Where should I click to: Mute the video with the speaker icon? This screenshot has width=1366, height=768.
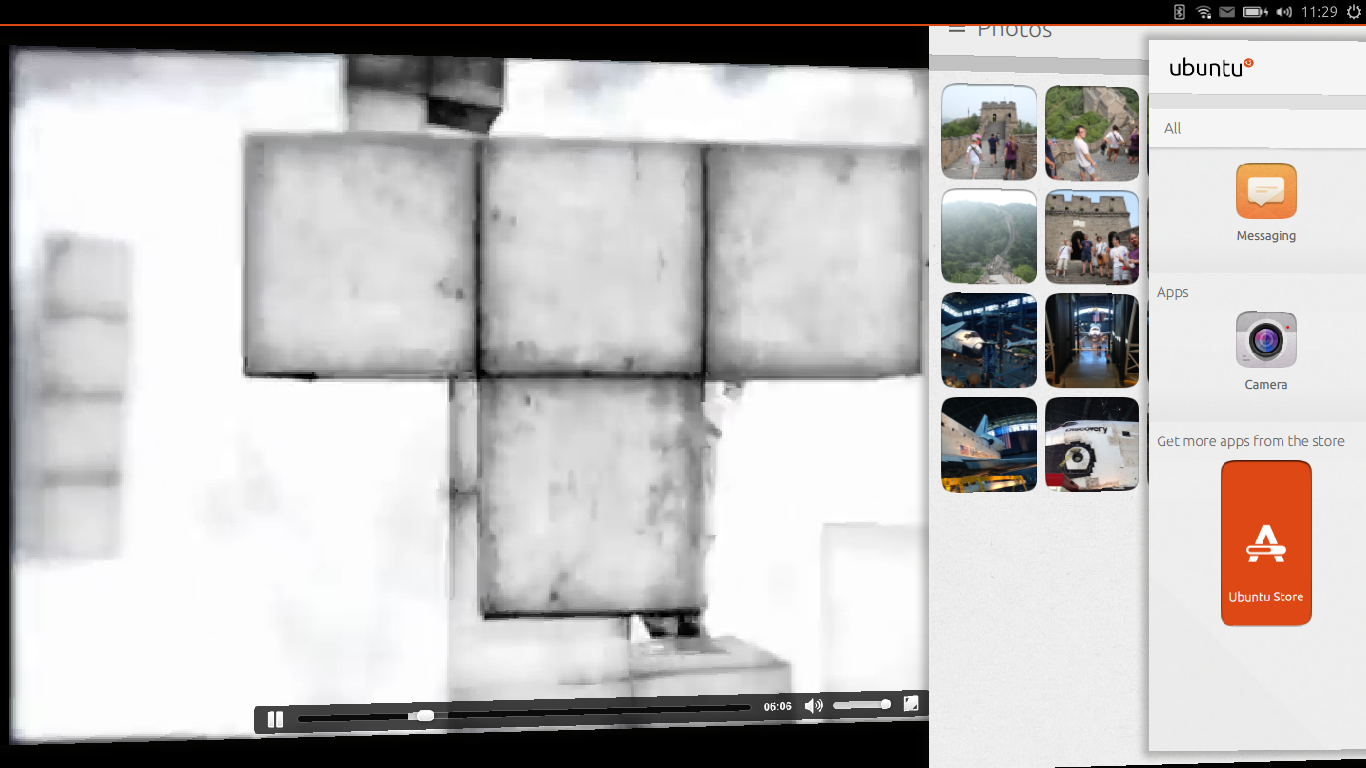[x=813, y=706]
